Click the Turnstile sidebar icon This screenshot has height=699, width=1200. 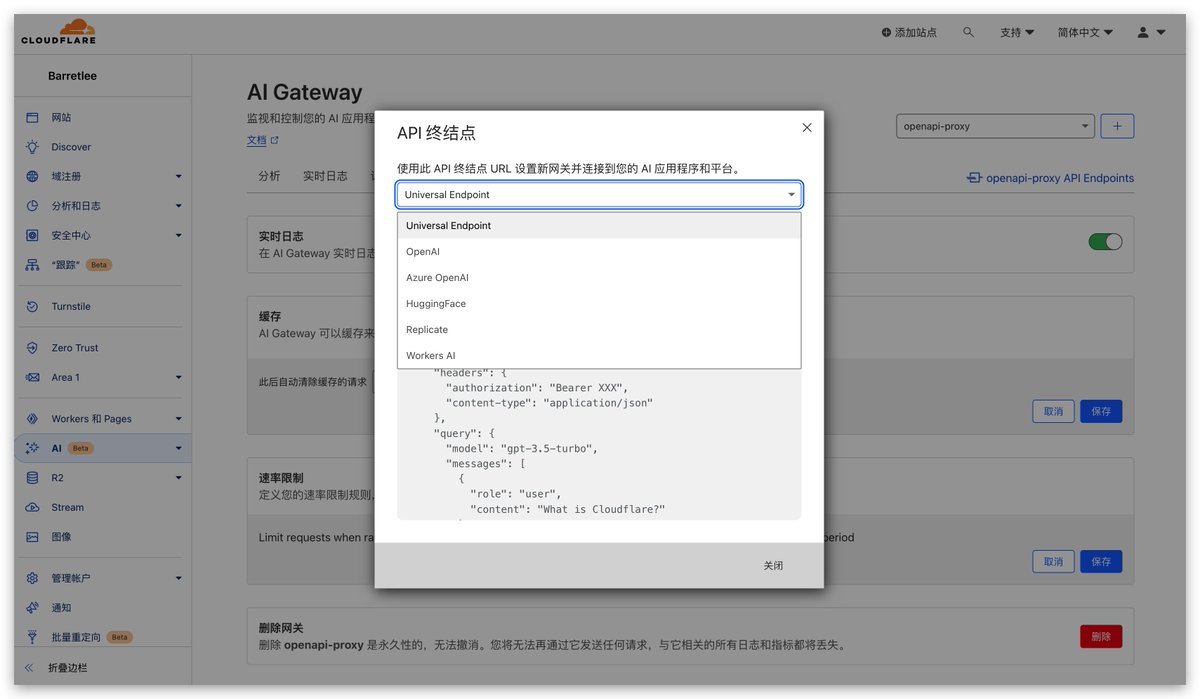pos(32,306)
